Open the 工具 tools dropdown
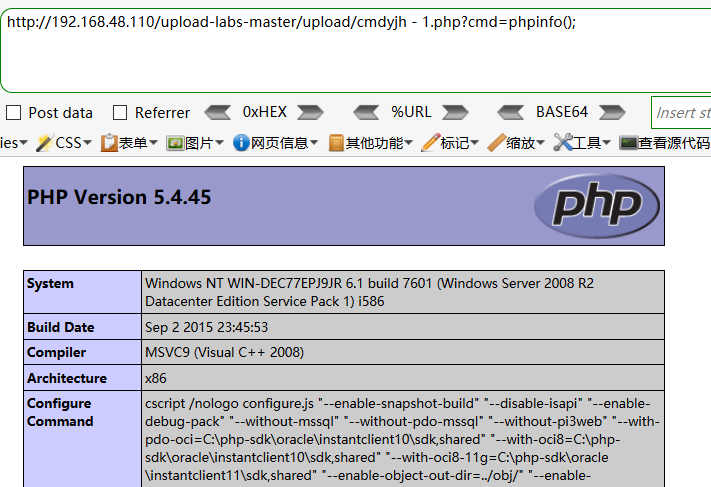The height and width of the screenshot is (487, 711). (582, 143)
